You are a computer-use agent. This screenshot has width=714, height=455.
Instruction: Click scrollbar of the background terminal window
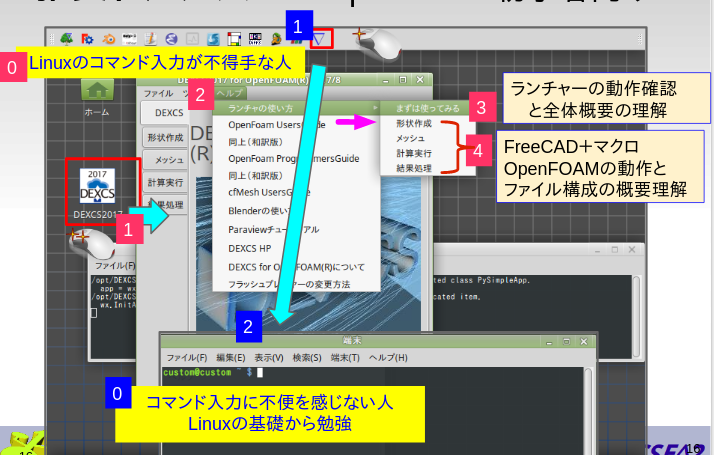click(636, 316)
